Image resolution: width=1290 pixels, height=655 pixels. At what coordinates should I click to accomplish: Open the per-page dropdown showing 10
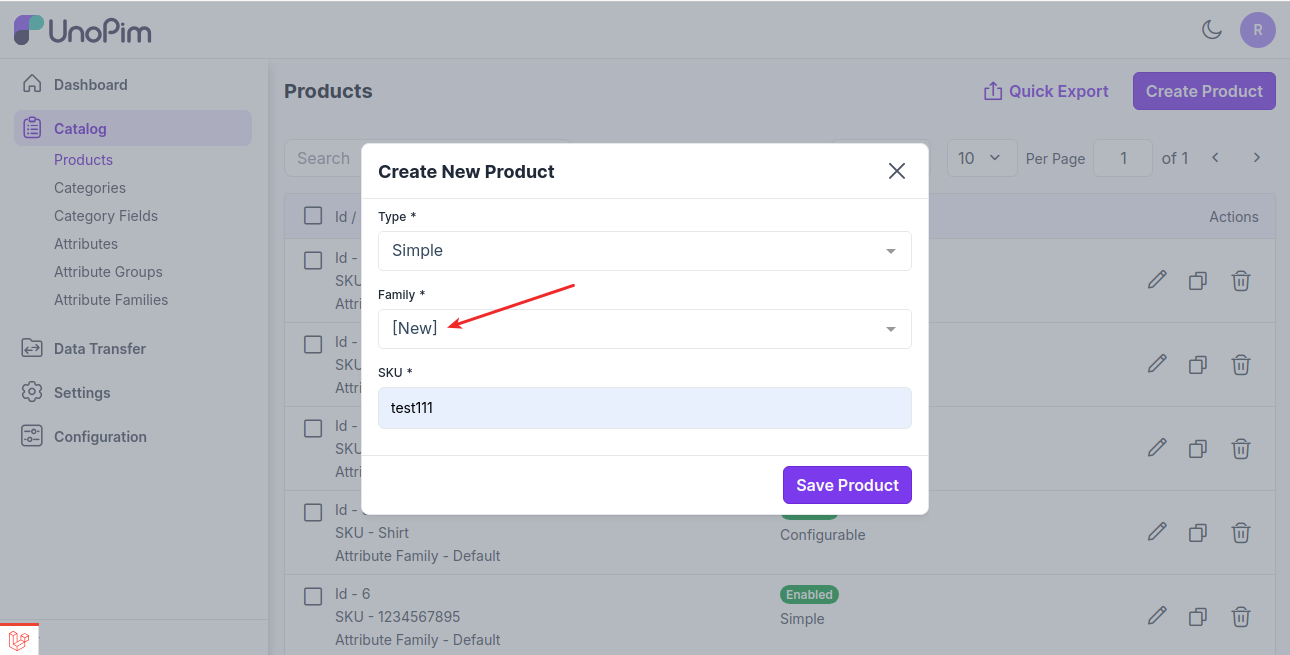pos(981,158)
